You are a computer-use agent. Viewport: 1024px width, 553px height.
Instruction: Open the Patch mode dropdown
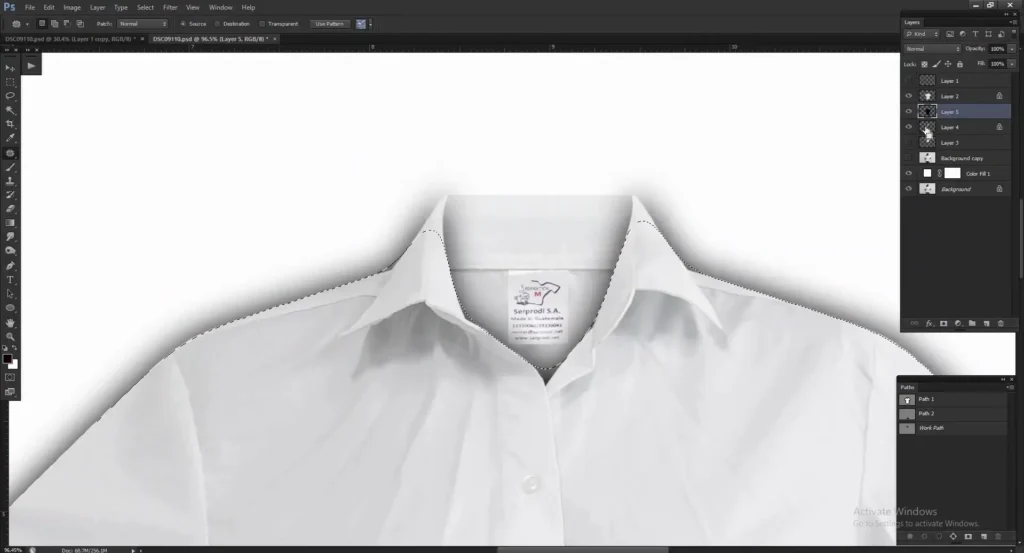pyautogui.click(x=142, y=23)
